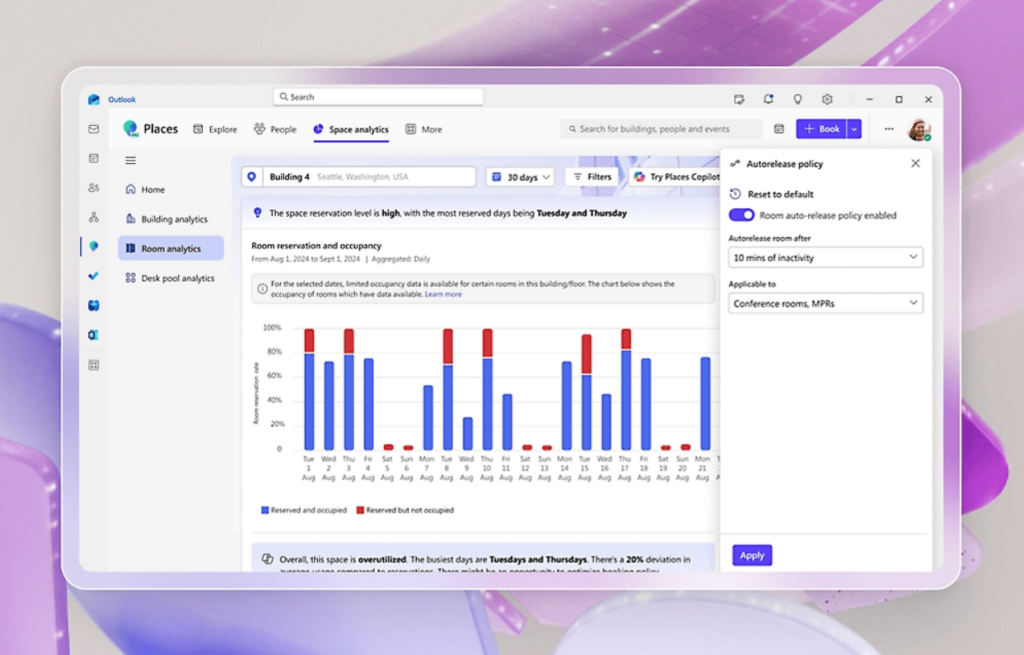The image size is (1024, 655).
Task: Click the Outlook title label
Action: coord(122,99)
